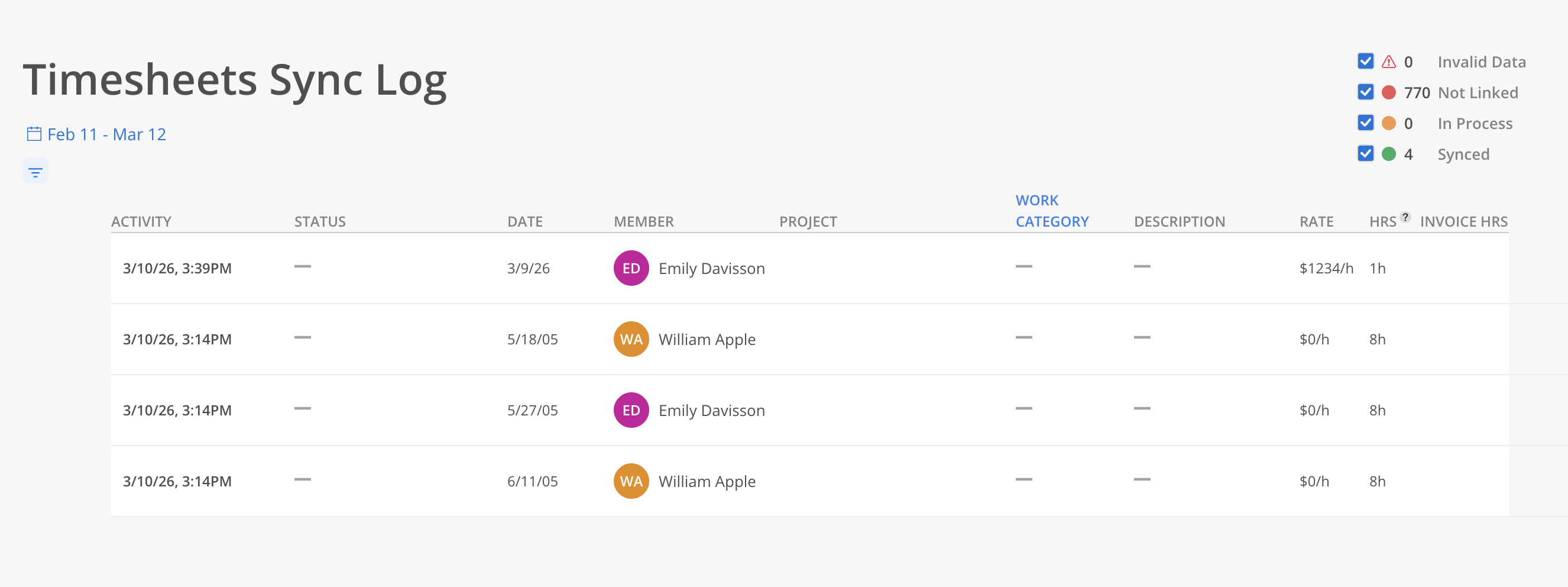The width and height of the screenshot is (1568, 587).
Task: Click the Activity column header
Action: [141, 222]
